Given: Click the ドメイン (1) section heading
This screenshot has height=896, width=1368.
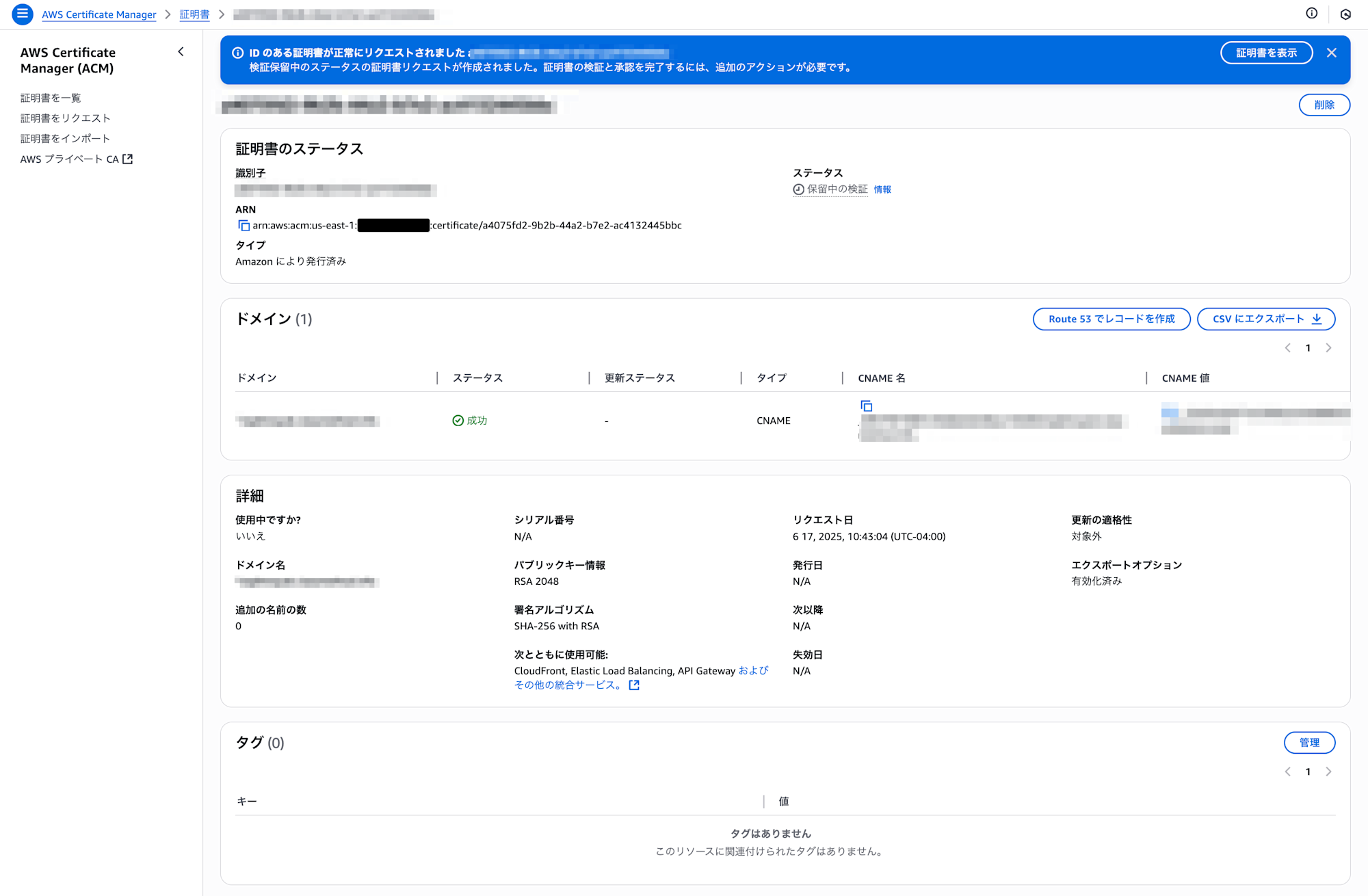Looking at the screenshot, I should coord(274,319).
